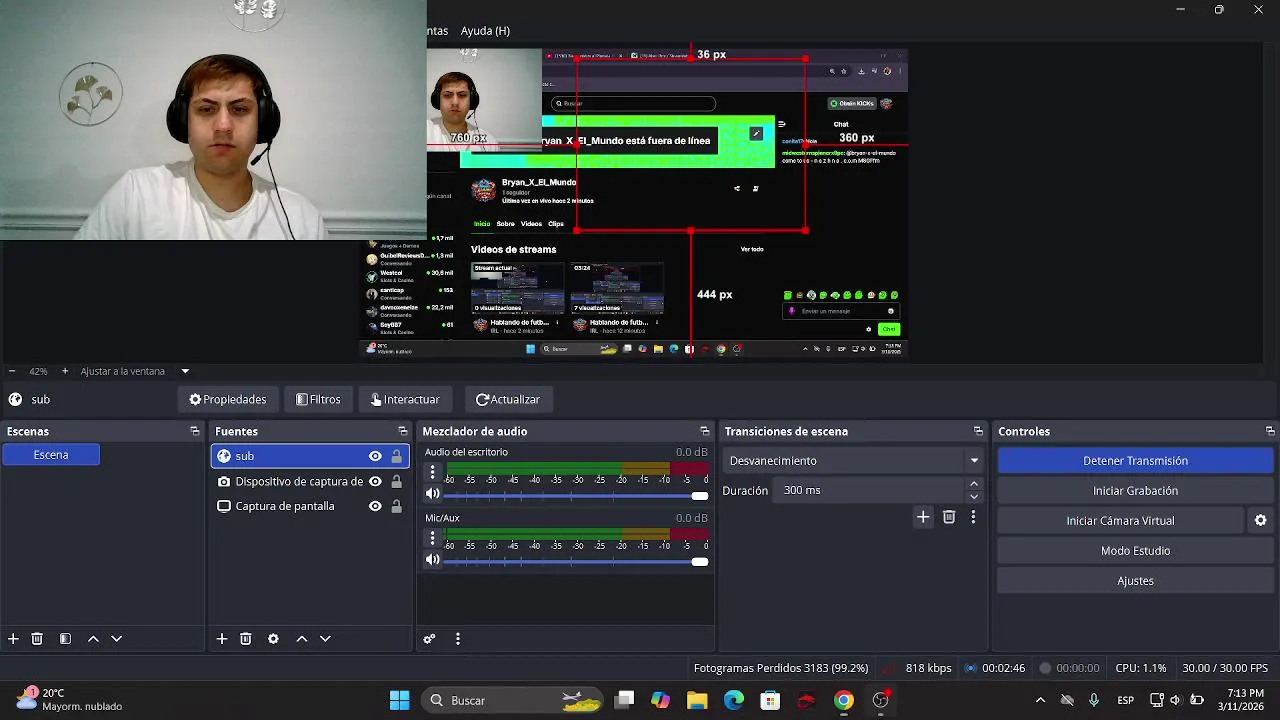Adjust the Mic/Aux volume slider
This screenshot has height=720, width=1280.
(576, 561)
